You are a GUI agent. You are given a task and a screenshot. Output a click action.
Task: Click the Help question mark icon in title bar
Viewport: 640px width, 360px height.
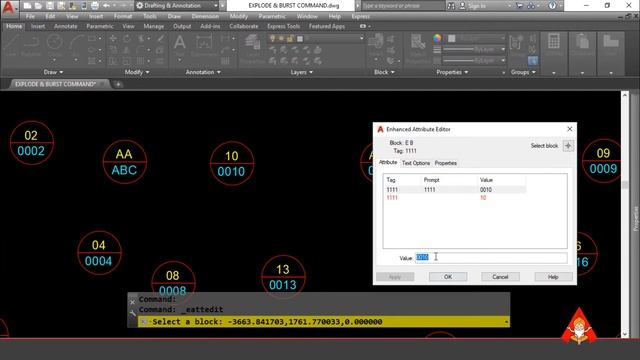552,6
